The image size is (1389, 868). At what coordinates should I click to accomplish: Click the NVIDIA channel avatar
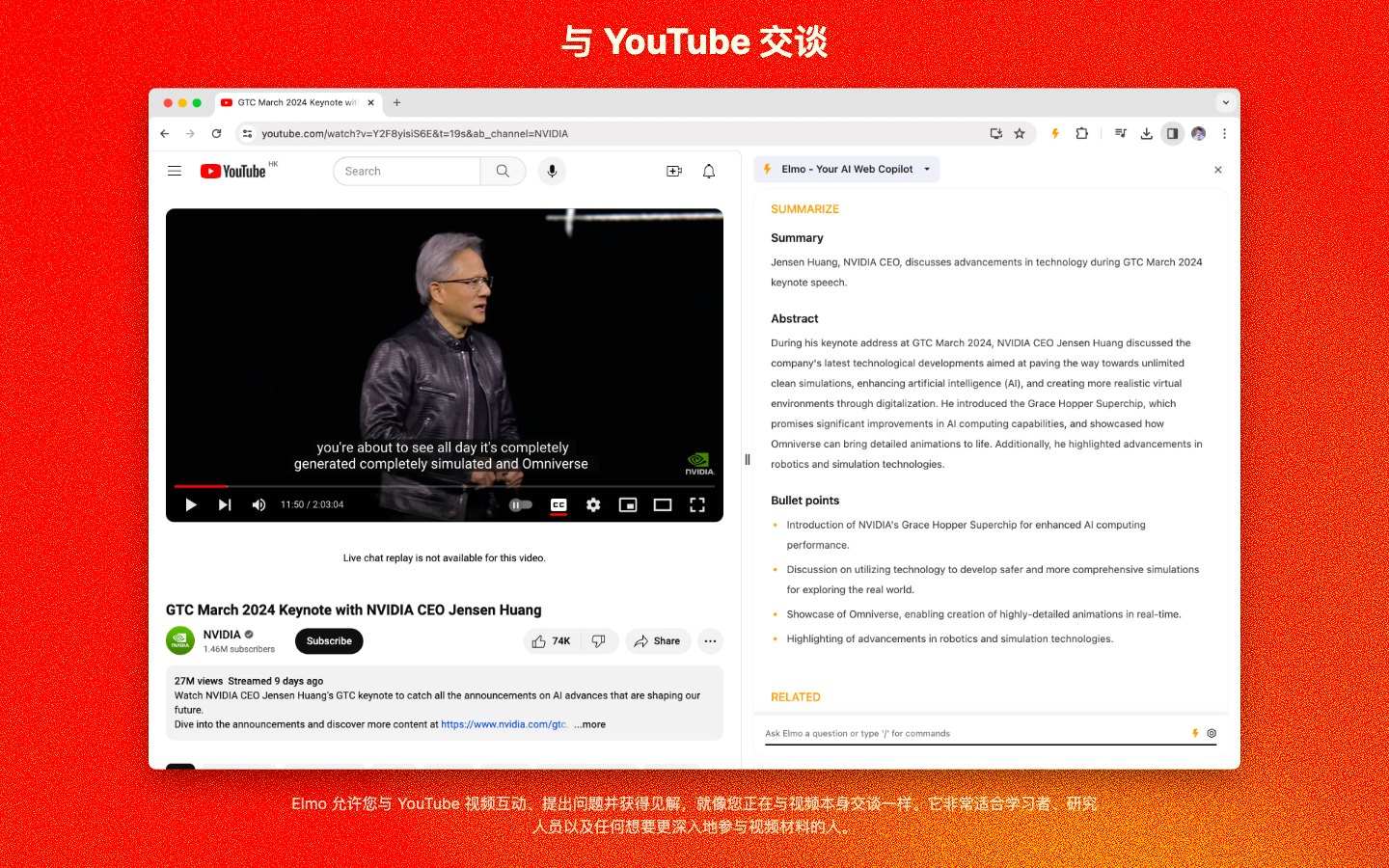[180, 641]
